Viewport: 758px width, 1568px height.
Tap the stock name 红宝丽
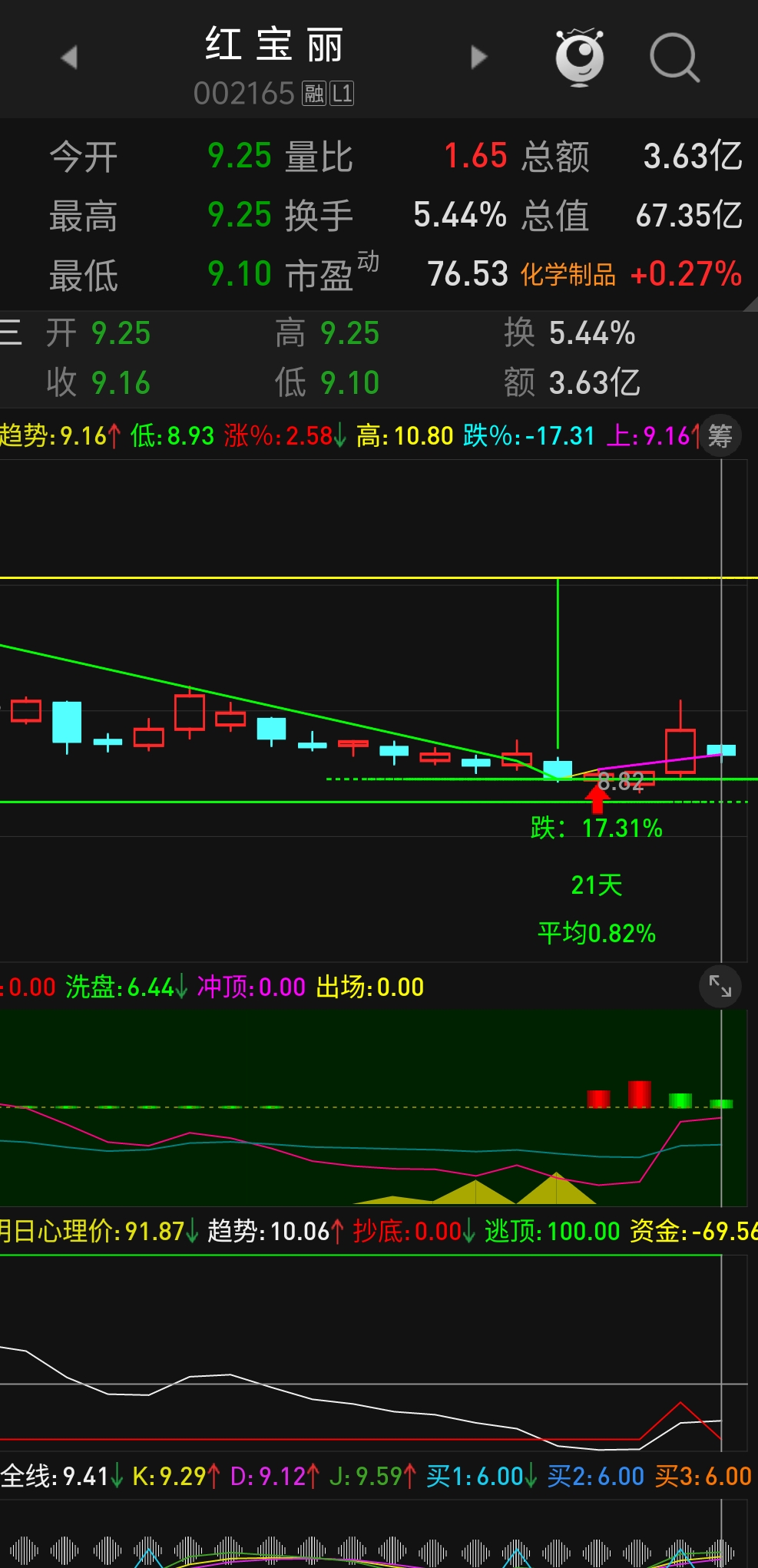274,45
